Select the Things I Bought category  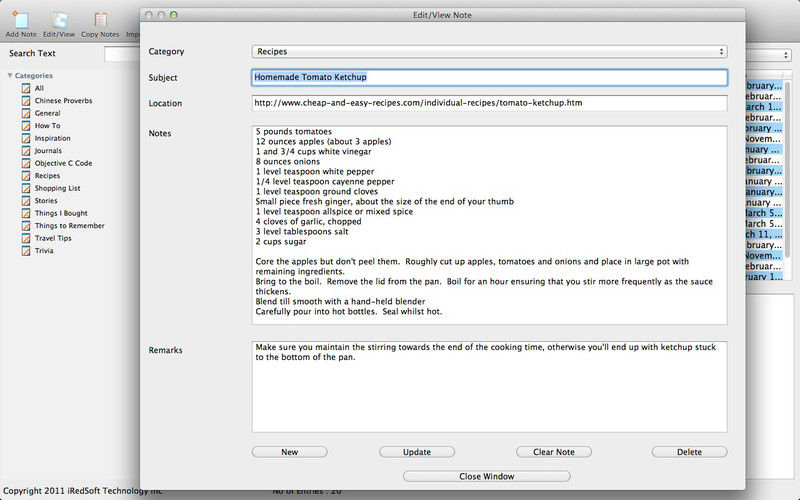(x=61, y=213)
